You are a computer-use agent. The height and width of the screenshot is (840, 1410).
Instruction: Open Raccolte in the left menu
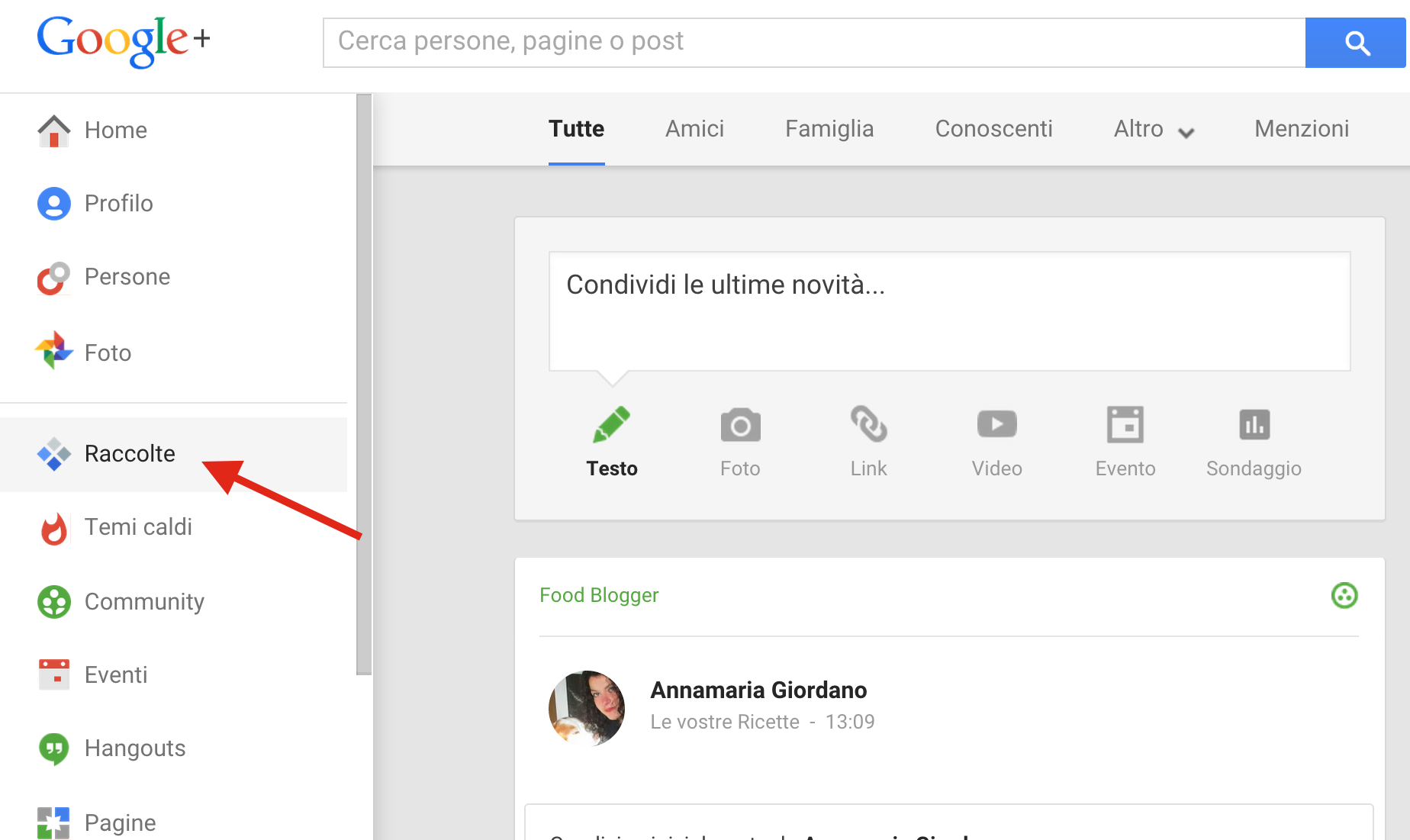tap(130, 454)
